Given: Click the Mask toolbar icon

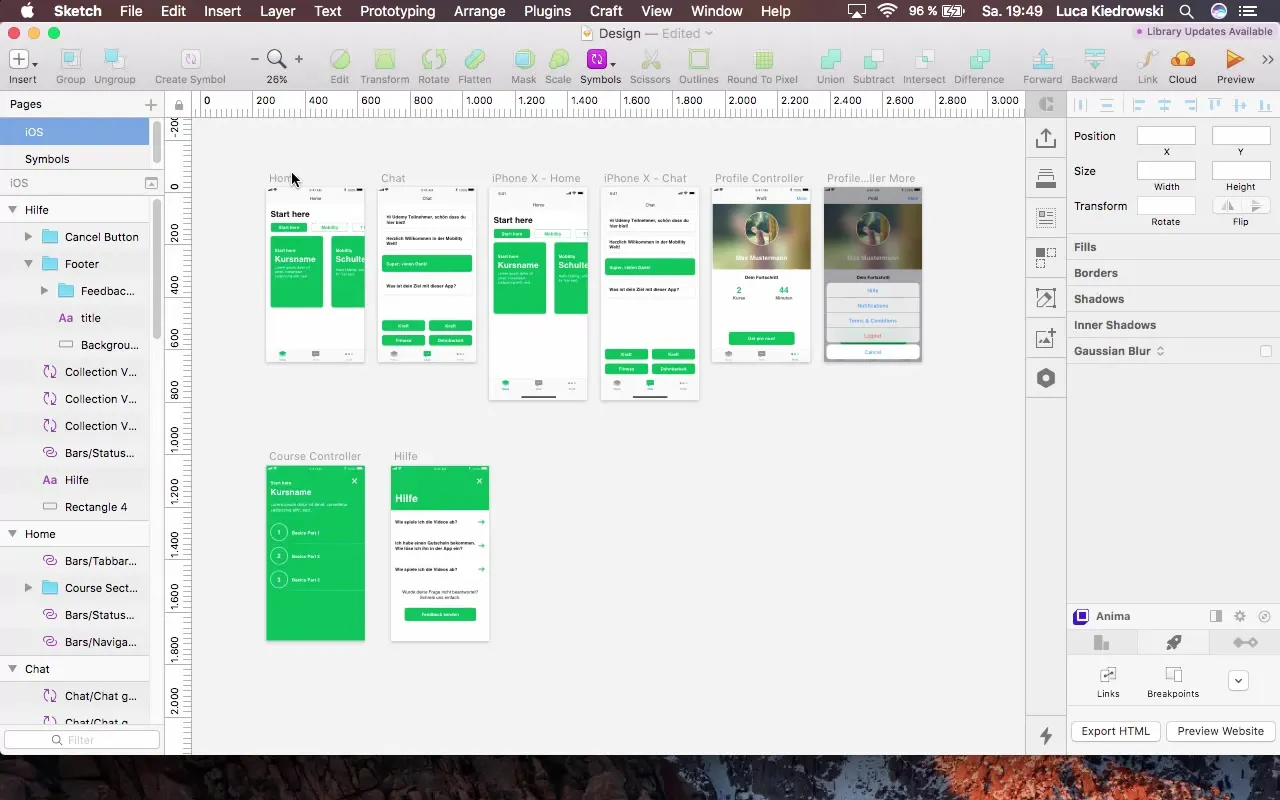Looking at the screenshot, I should [x=524, y=60].
